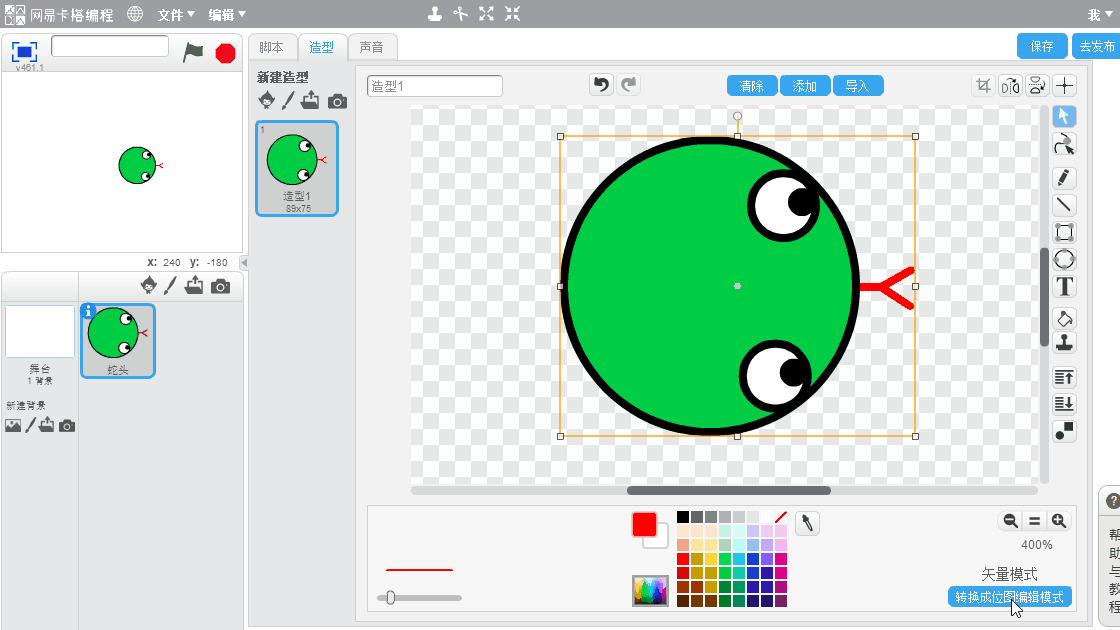Open the 文件 menu
Viewport: 1120px width, 630px height.
point(176,14)
